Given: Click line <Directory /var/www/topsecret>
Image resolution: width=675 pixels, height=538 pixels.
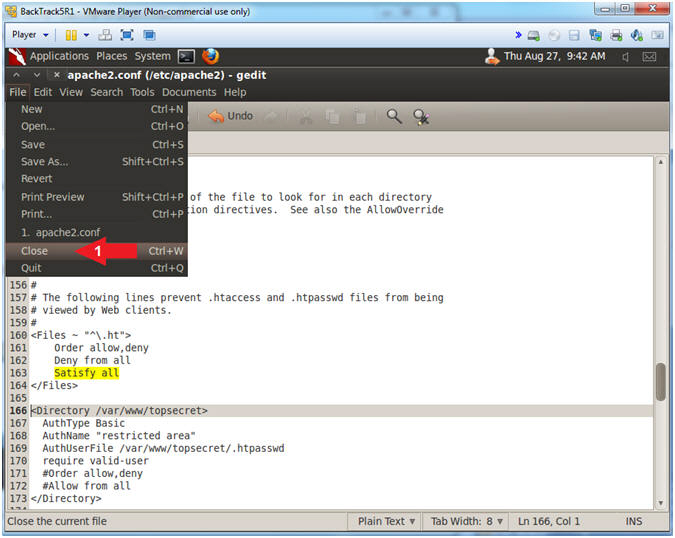Looking at the screenshot, I should [119, 411].
